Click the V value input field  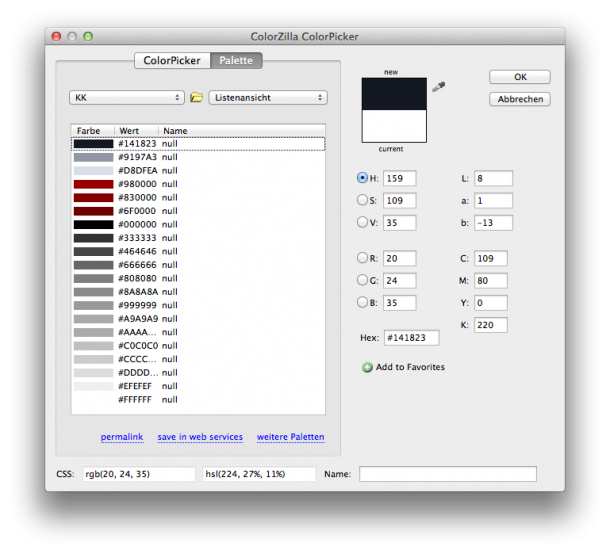point(400,223)
